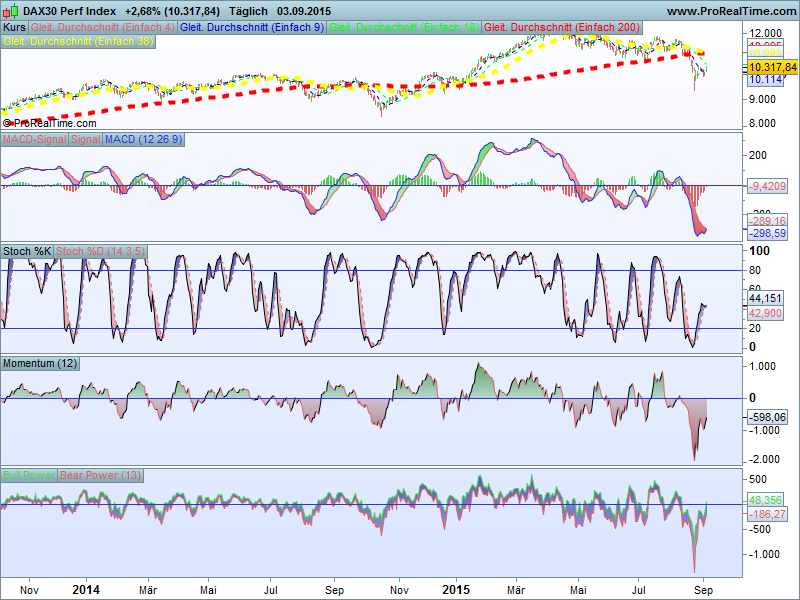Select Gleit. Durchschnitt (Einfach 4) label
Screen dimensions: 800x600
[x=103, y=28]
